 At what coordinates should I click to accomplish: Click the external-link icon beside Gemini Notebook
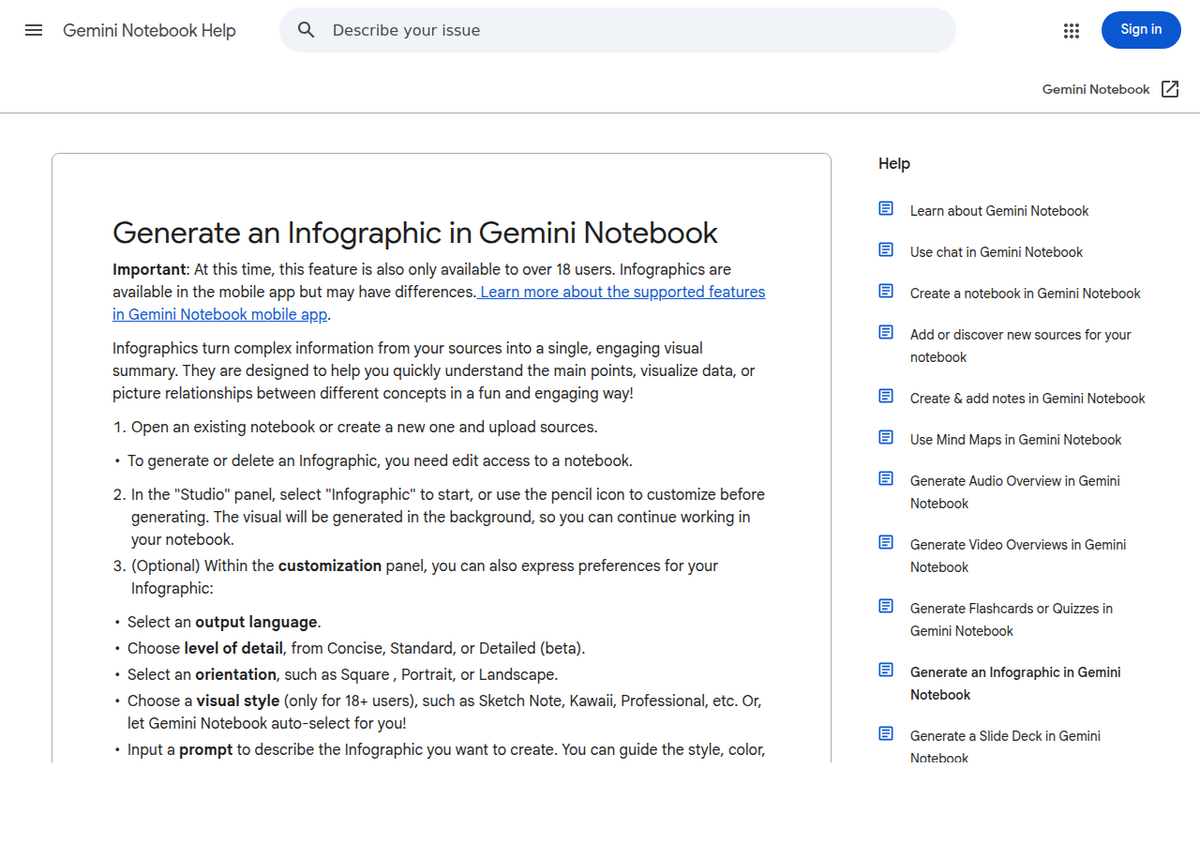point(1170,89)
